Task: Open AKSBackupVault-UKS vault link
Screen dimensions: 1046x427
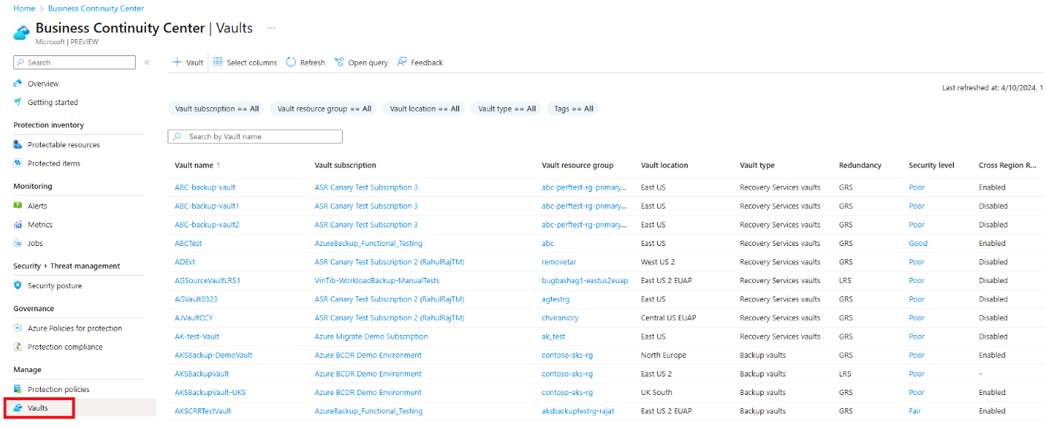Action: [209, 392]
